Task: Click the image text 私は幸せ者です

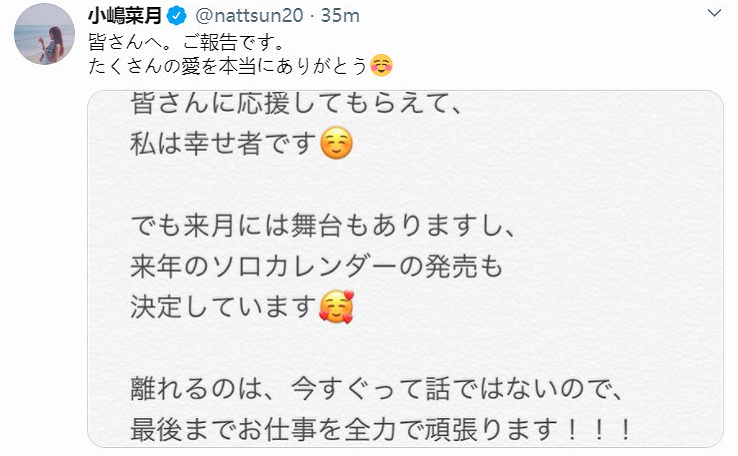Action: tap(222, 148)
